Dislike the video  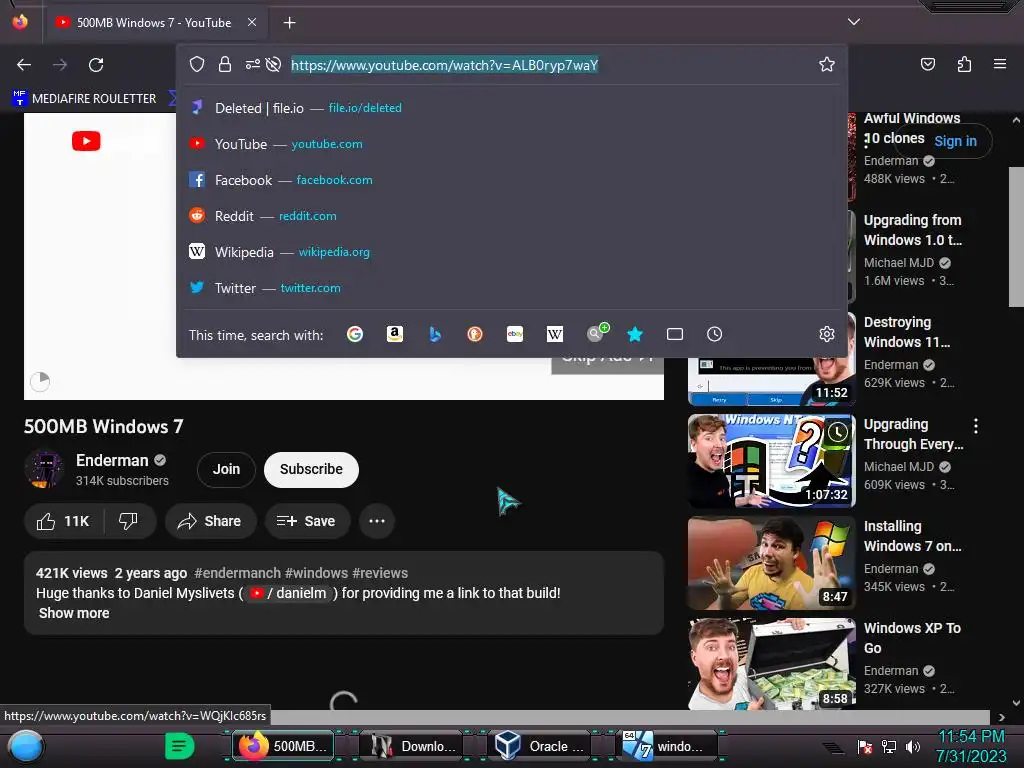(129, 521)
